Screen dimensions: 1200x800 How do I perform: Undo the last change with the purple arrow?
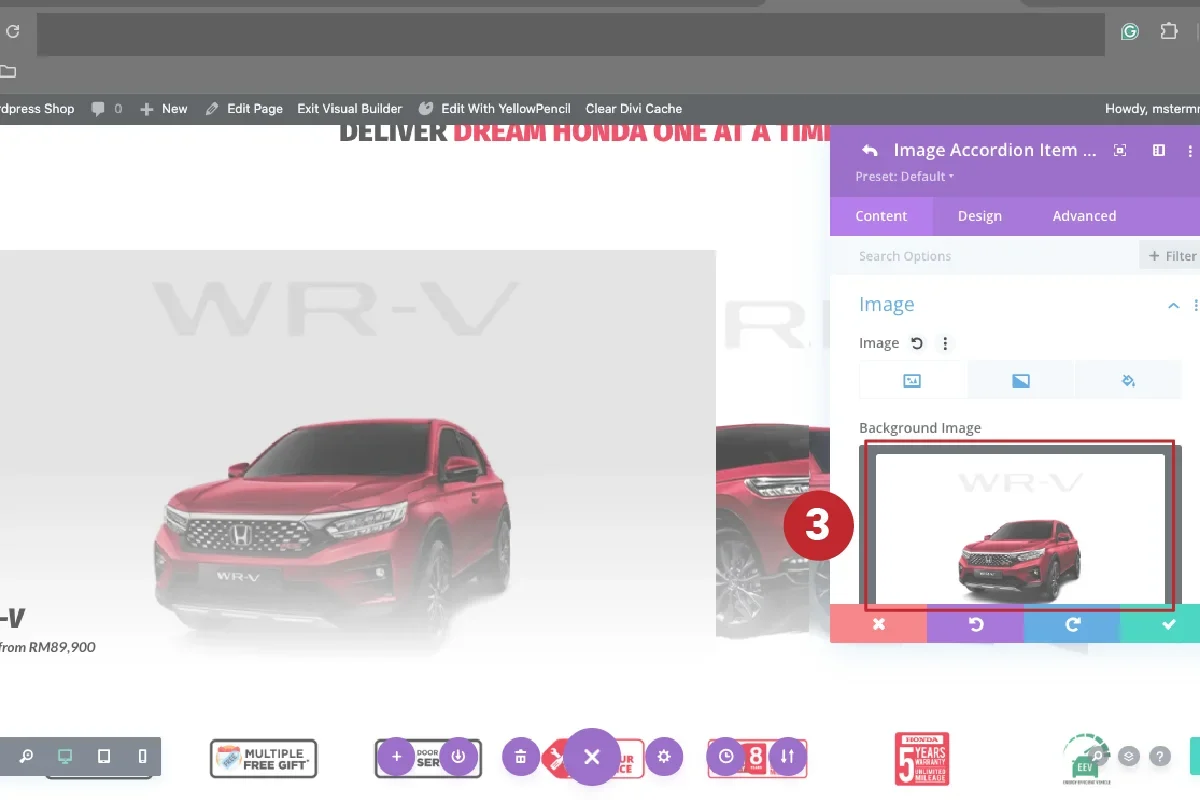click(x=975, y=624)
